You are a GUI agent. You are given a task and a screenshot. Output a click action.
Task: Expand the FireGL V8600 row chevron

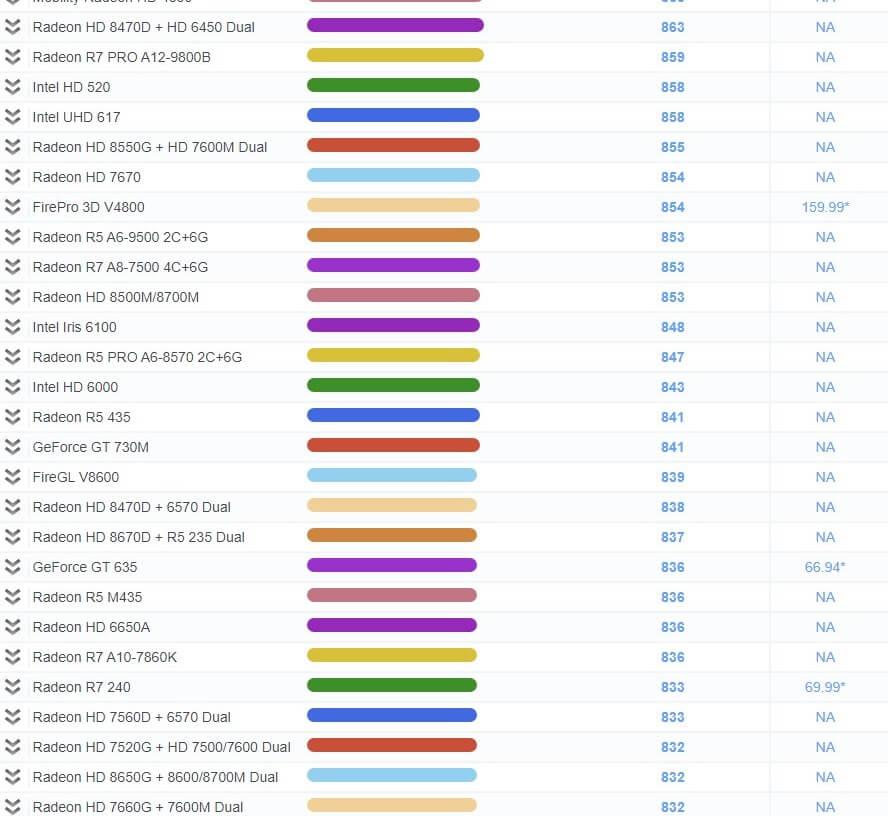point(12,477)
